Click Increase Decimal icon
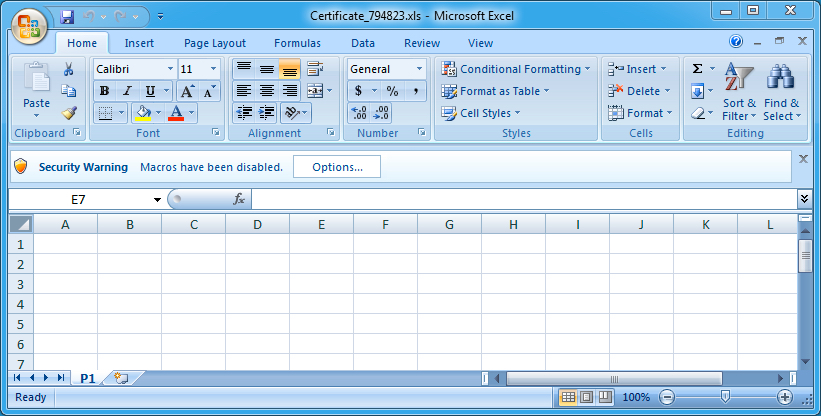Viewport: 821px width, 416px height. (359, 113)
